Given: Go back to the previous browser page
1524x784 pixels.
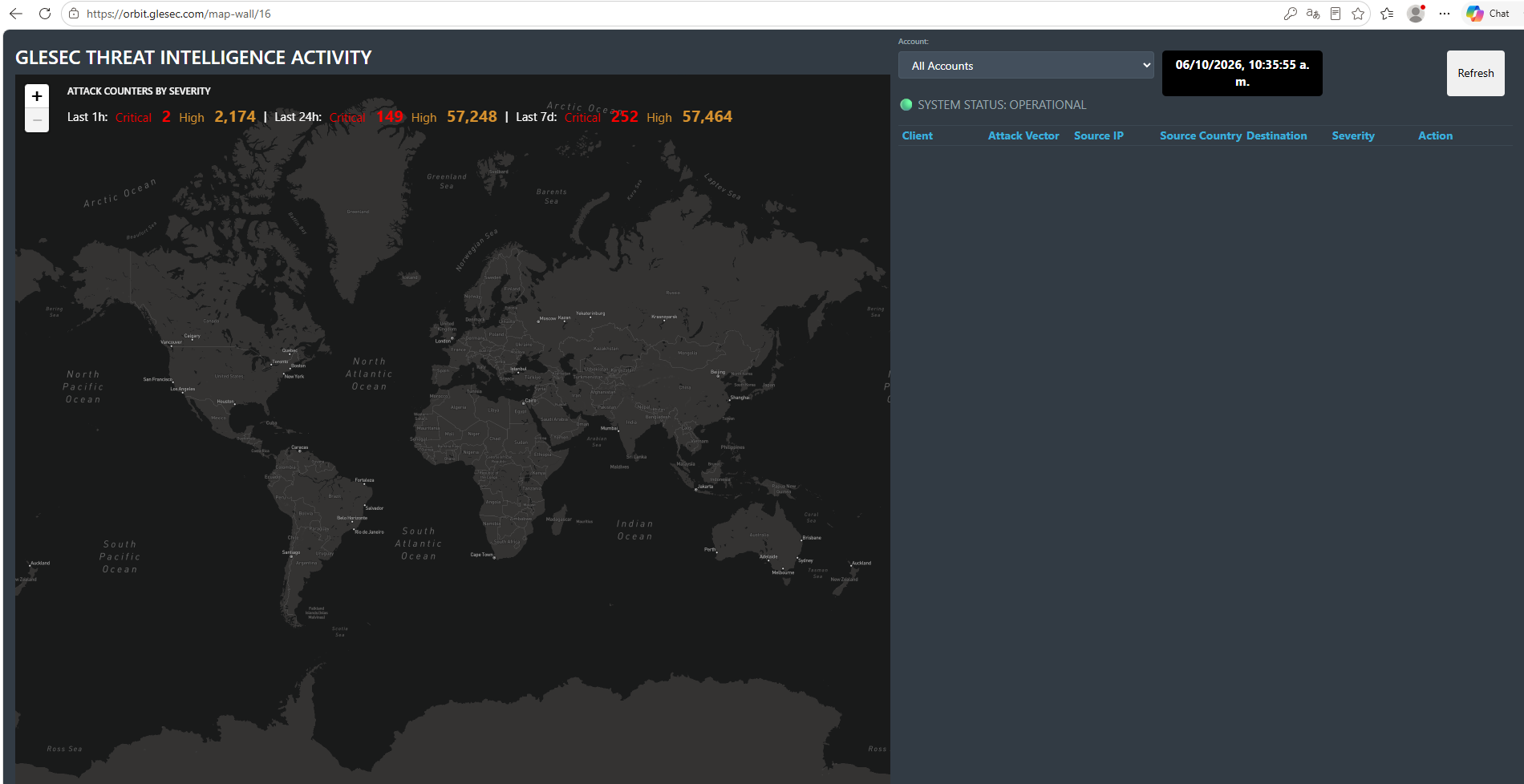Looking at the screenshot, I should click(16, 14).
